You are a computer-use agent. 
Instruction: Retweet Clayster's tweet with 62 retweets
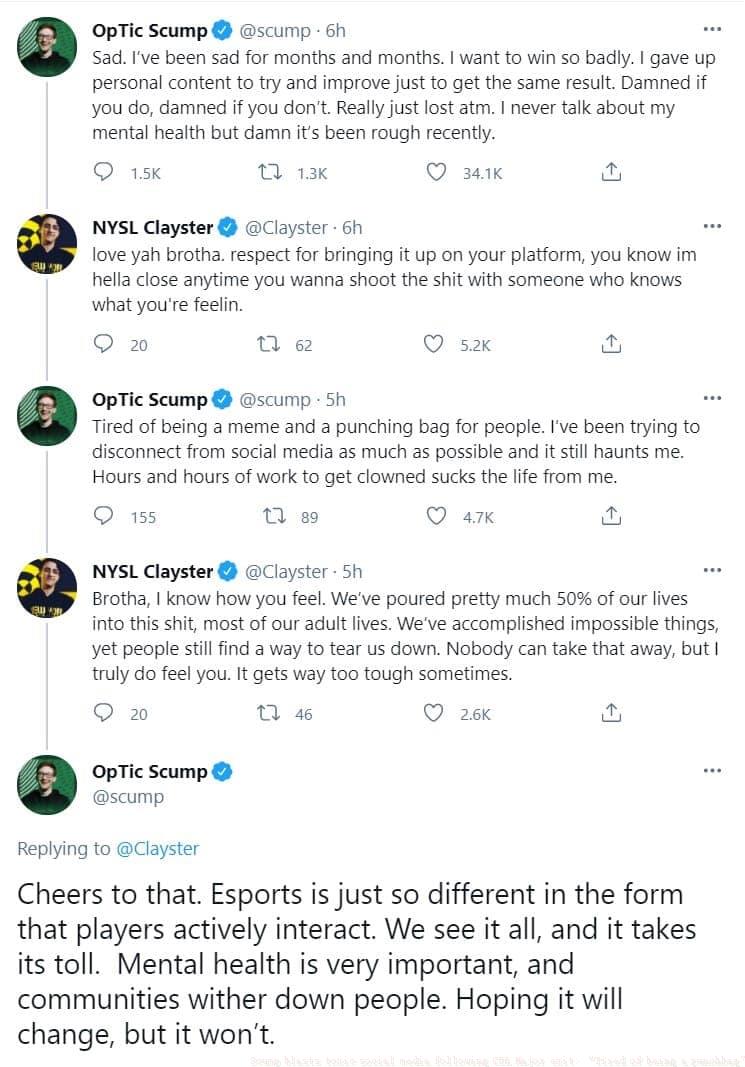pos(269,345)
